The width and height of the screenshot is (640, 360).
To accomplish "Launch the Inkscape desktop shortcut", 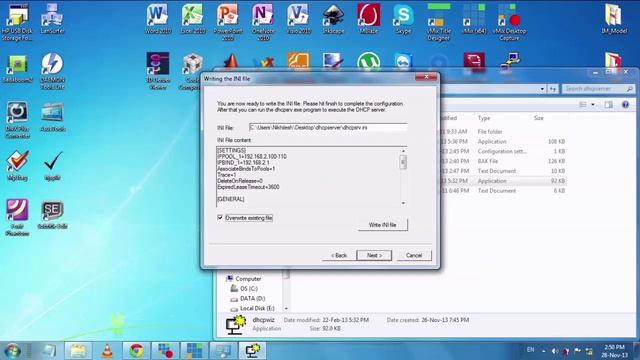I will [x=333, y=19].
